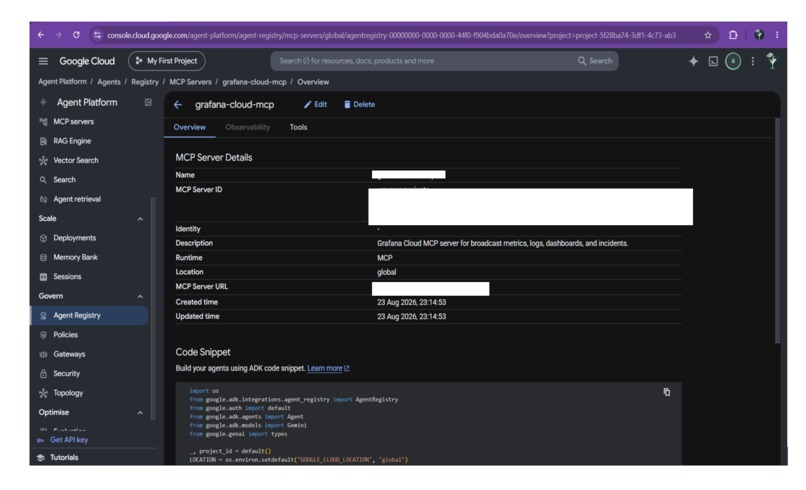The height and width of the screenshot is (490, 806).
Task: Open Gateways in the sidebar
Action: point(69,354)
